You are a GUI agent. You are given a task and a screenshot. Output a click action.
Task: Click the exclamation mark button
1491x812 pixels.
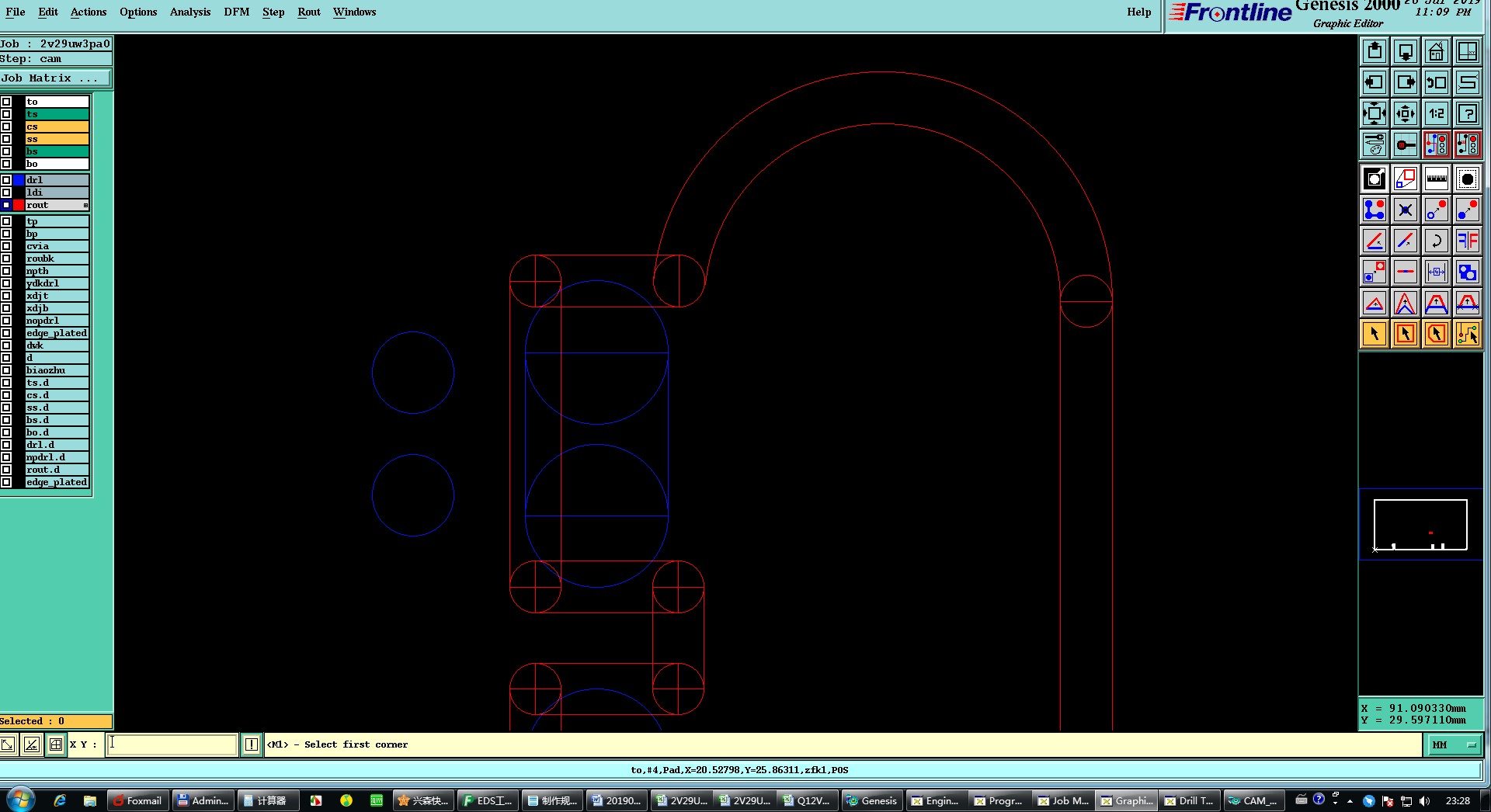252,745
